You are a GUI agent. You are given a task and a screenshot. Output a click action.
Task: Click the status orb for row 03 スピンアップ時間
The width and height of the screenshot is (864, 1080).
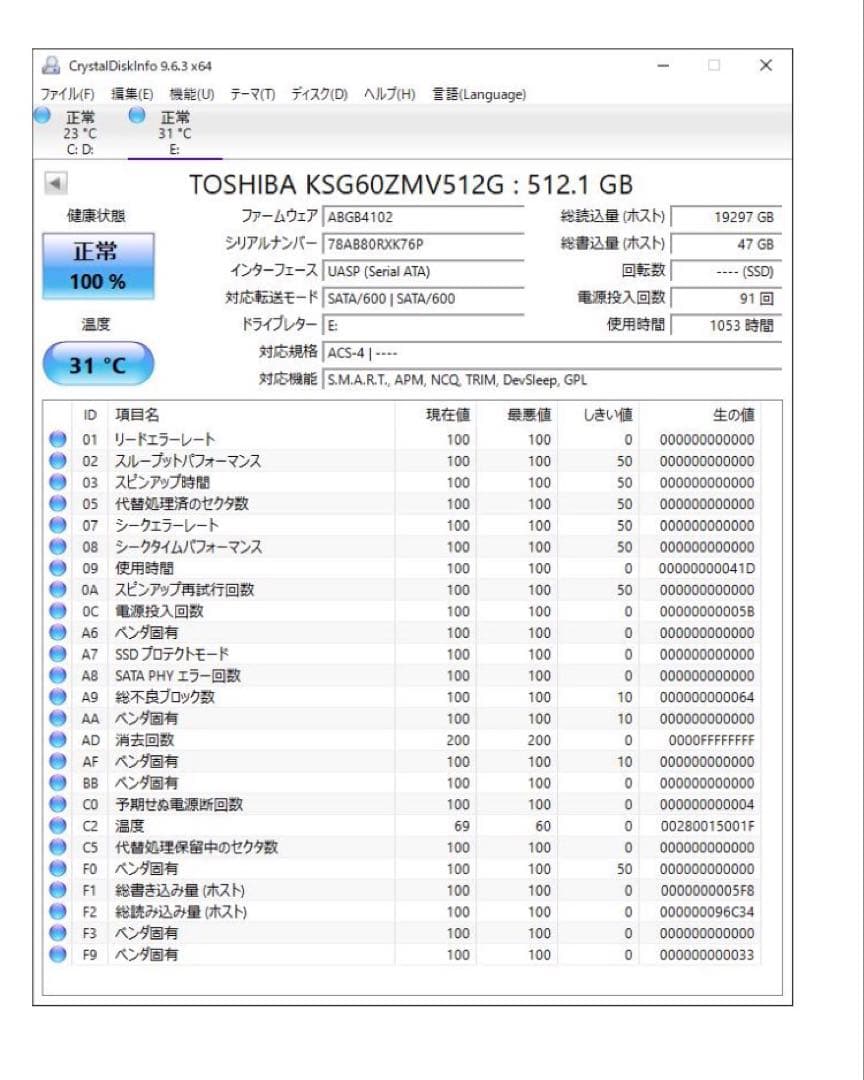[58, 482]
